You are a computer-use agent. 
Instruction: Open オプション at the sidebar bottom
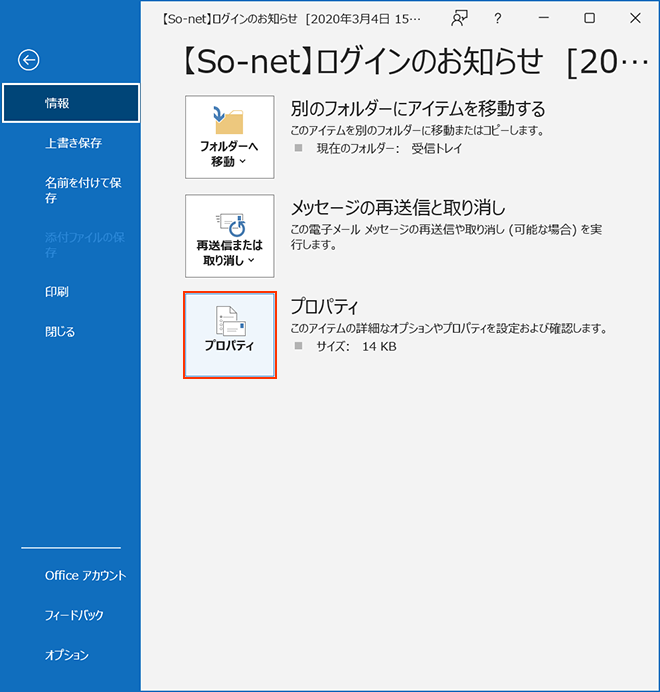pos(67,655)
